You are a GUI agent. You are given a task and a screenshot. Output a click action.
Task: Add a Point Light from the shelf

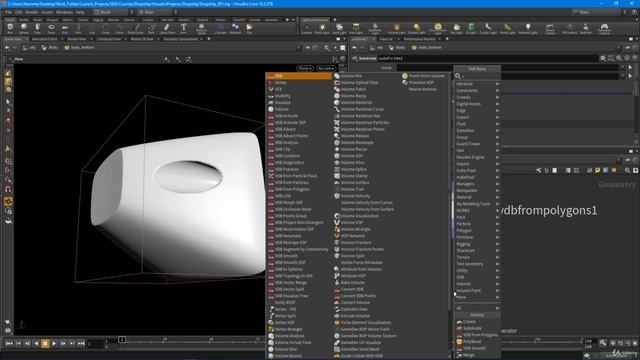(x=322, y=29)
